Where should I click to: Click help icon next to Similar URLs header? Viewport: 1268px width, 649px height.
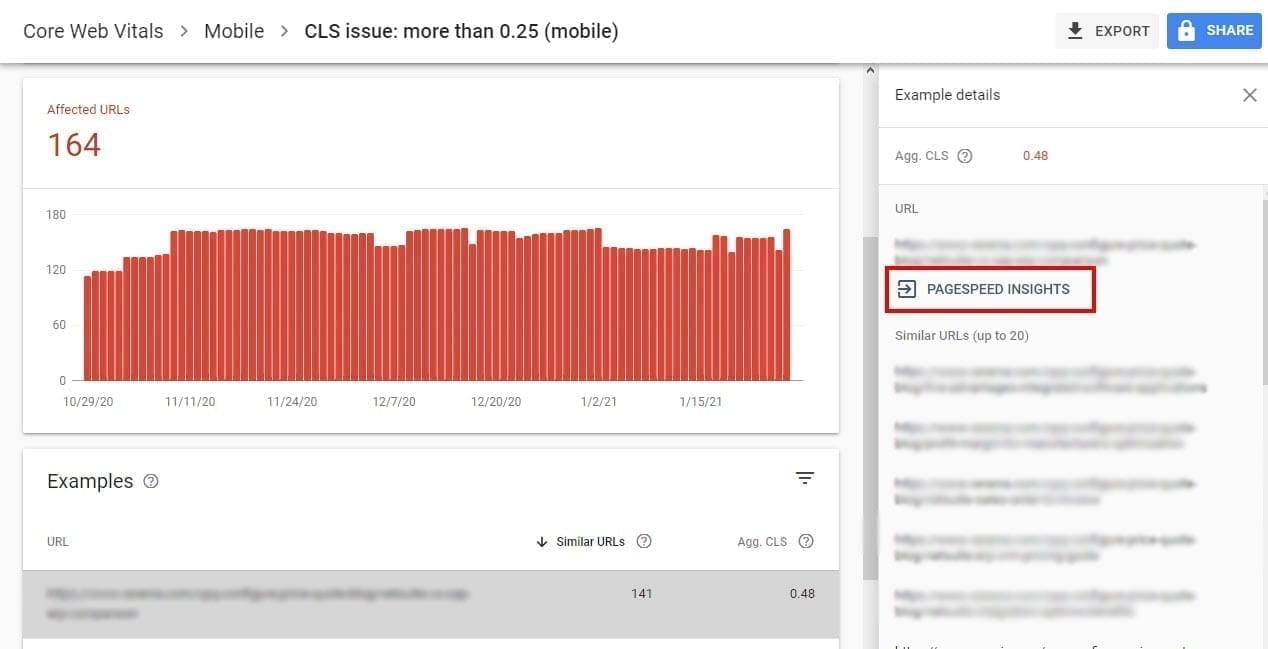[644, 541]
